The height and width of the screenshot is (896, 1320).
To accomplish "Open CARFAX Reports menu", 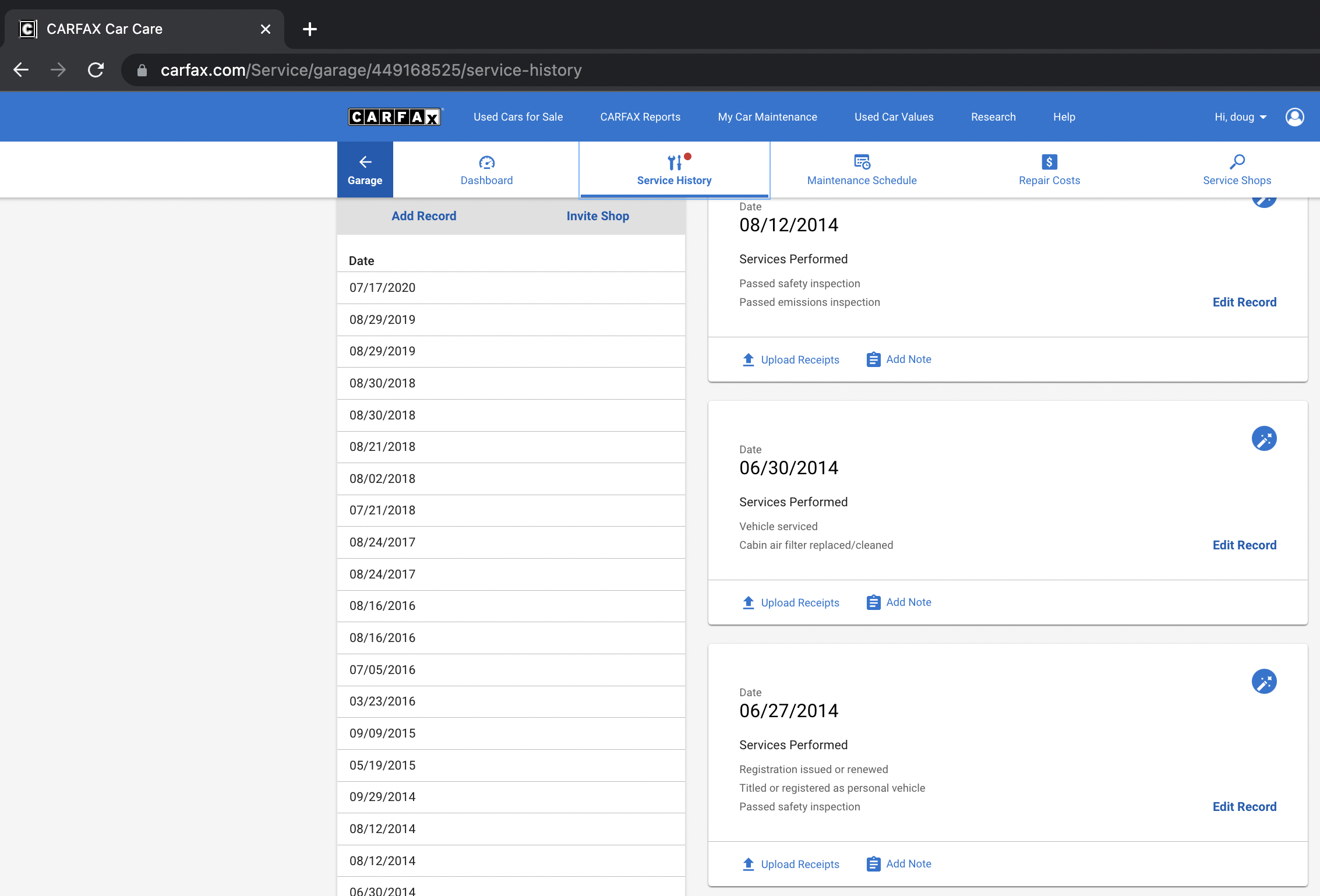I will tap(640, 117).
